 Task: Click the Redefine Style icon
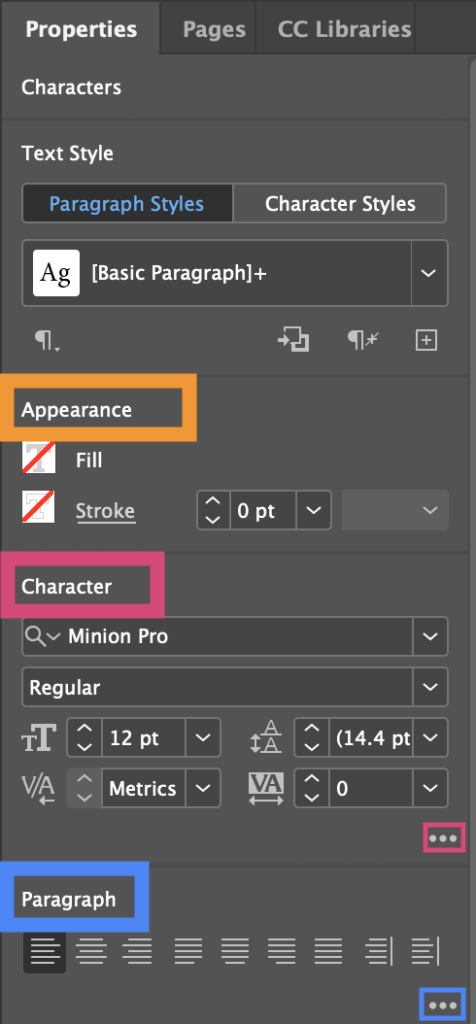click(x=293, y=340)
